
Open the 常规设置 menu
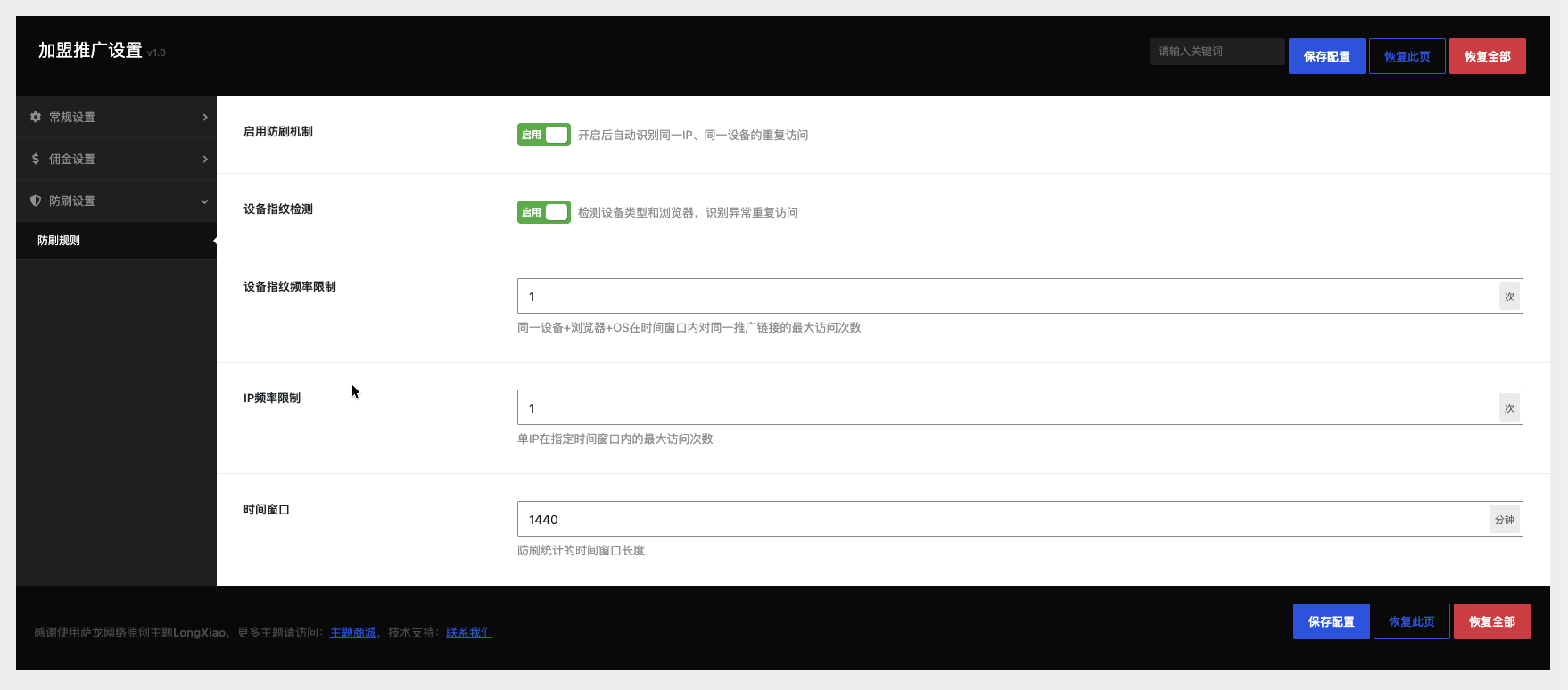tap(116, 117)
